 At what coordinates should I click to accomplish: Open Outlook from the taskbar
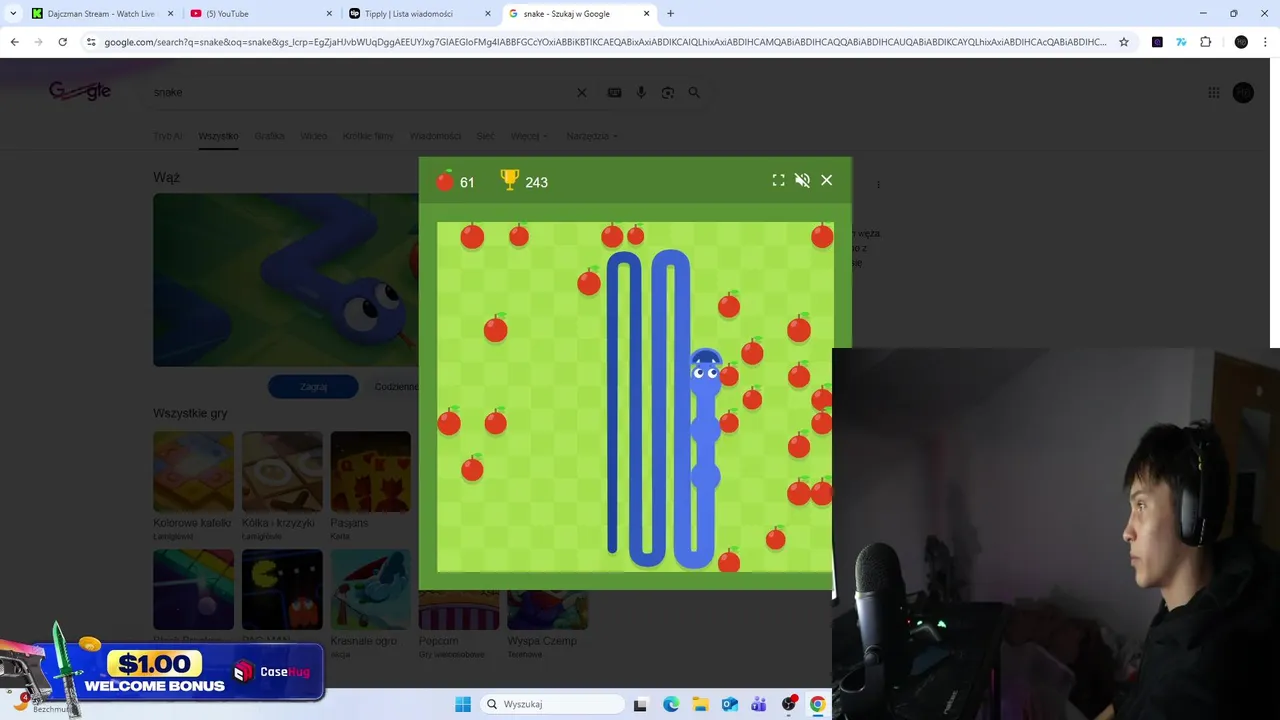tap(730, 704)
